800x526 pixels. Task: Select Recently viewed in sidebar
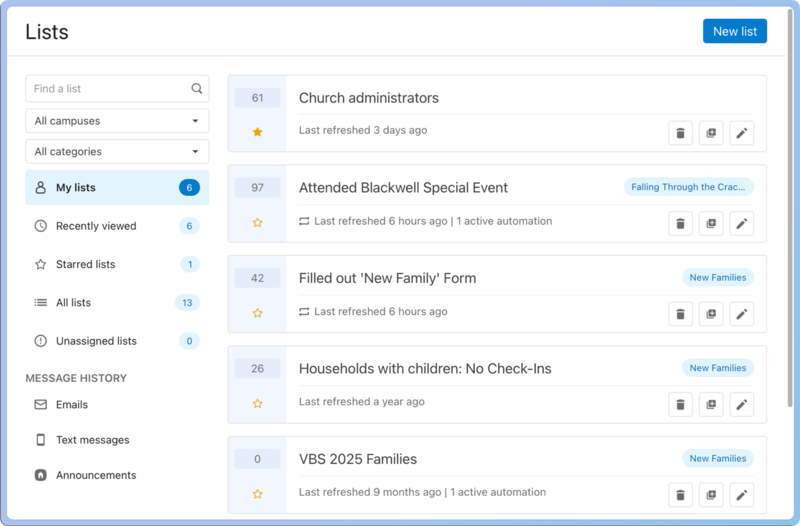[96, 226]
